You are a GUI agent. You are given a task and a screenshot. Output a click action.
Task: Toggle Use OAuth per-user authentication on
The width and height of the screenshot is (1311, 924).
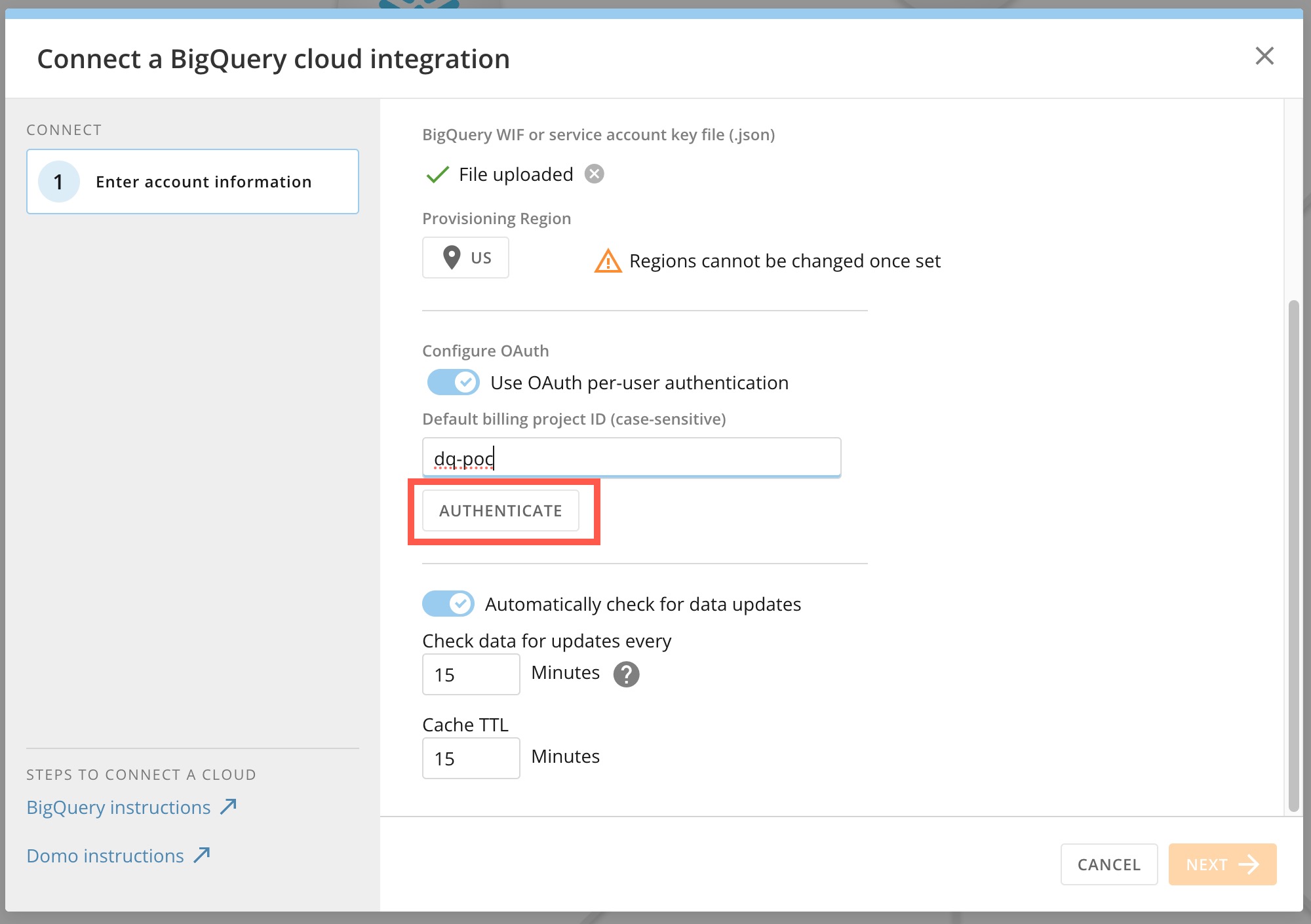coord(452,382)
